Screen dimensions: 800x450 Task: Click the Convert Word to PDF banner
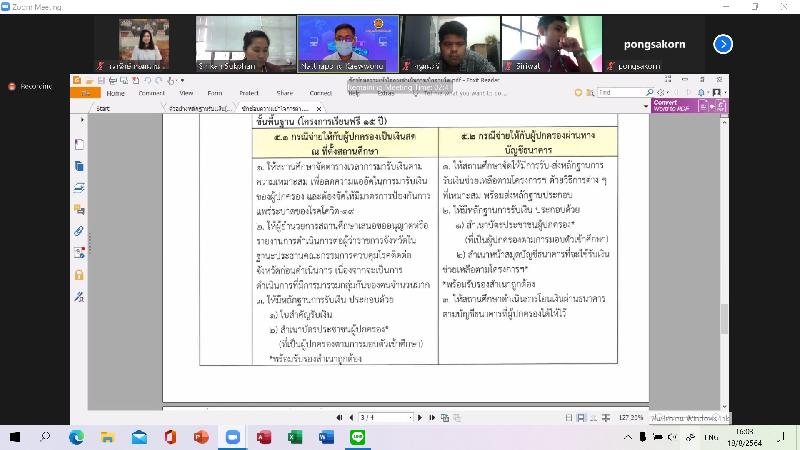coord(690,105)
